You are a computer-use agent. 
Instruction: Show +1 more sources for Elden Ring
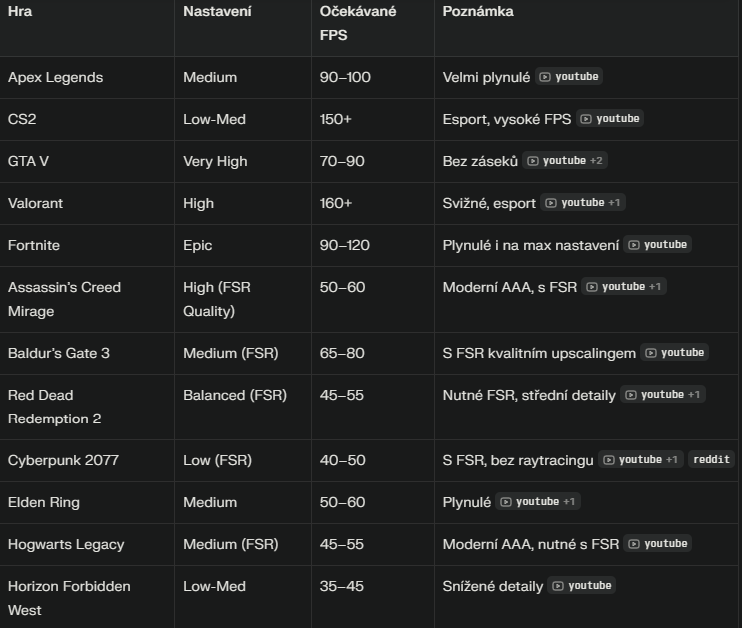coord(569,502)
